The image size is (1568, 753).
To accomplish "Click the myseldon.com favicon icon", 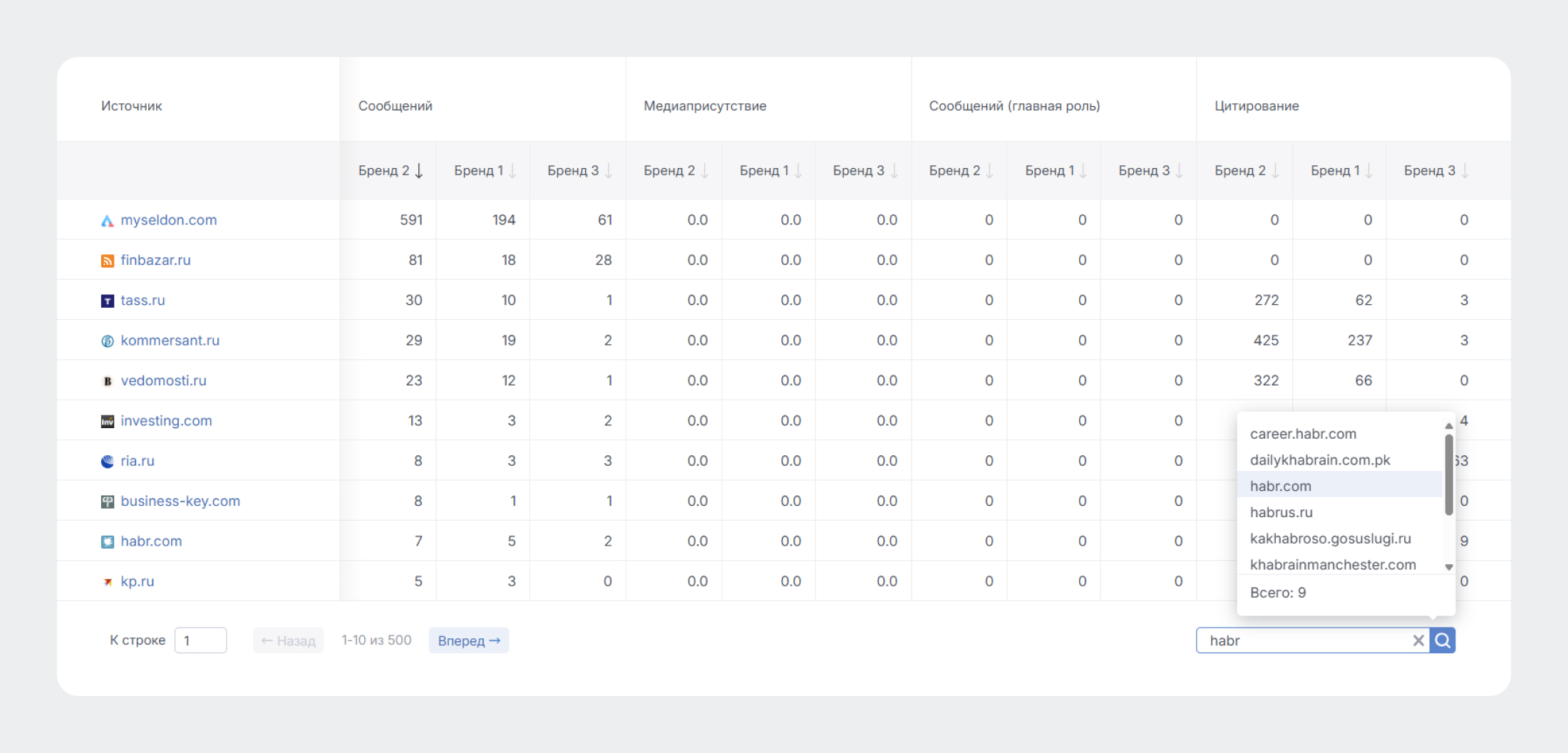I will pos(108,221).
